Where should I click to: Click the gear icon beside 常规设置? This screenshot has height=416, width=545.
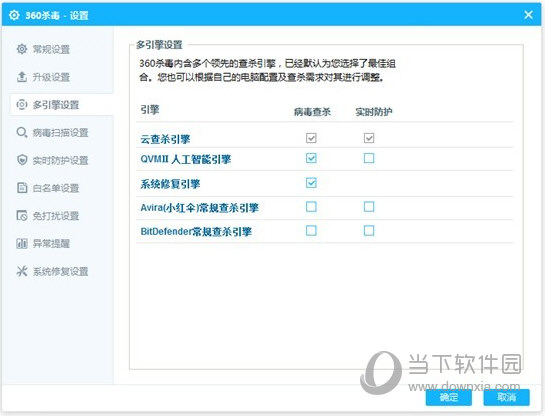pyautogui.click(x=22, y=49)
